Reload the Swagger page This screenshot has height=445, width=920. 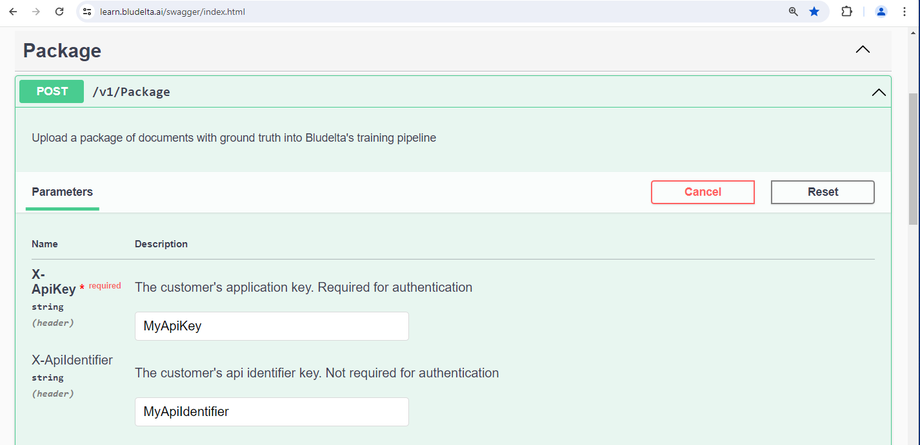pos(60,12)
